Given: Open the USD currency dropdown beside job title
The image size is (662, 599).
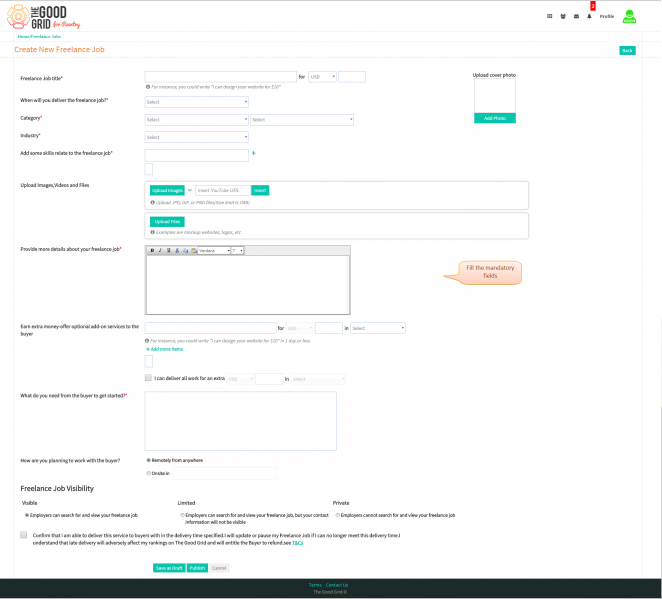Looking at the screenshot, I should pyautogui.click(x=323, y=77).
